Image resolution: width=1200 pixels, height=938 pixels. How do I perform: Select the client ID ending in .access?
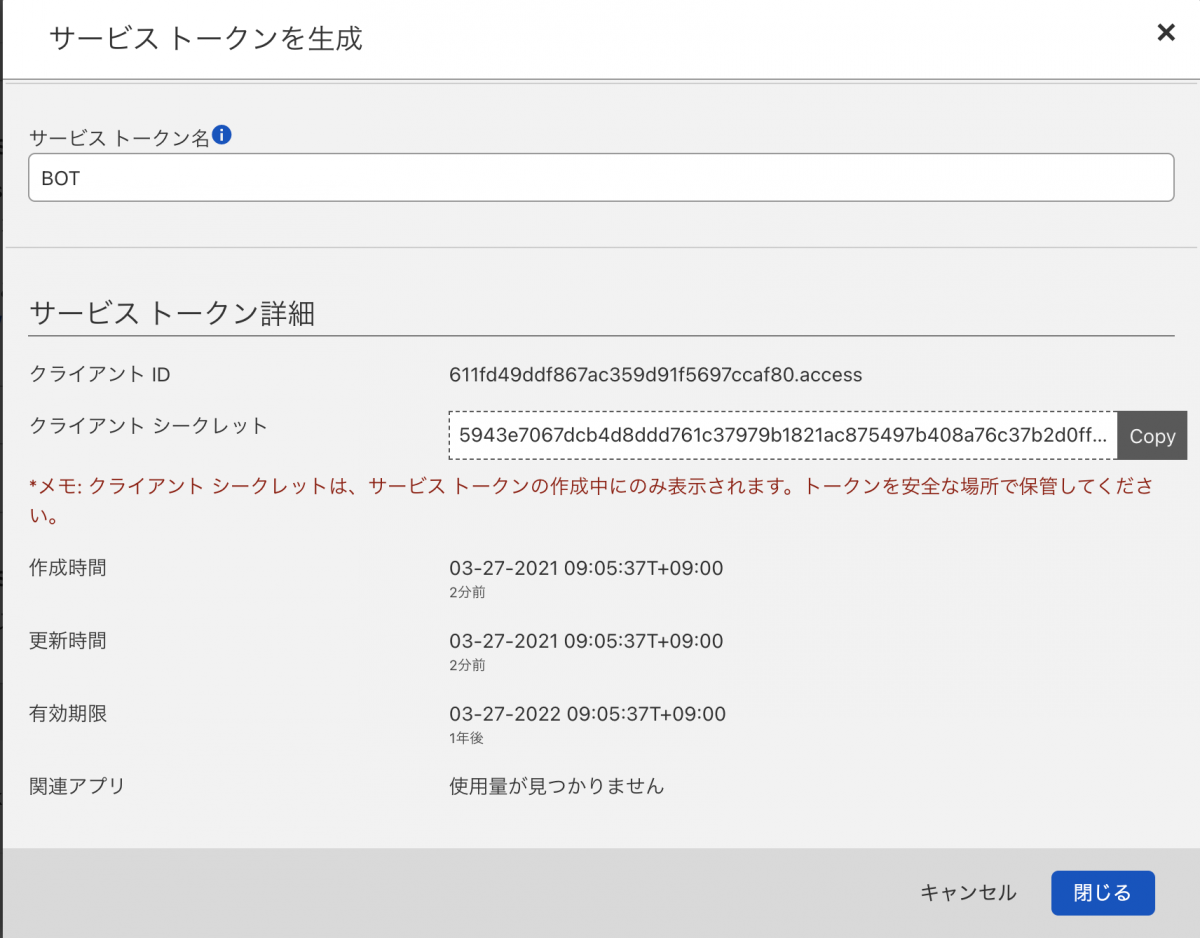(656, 375)
